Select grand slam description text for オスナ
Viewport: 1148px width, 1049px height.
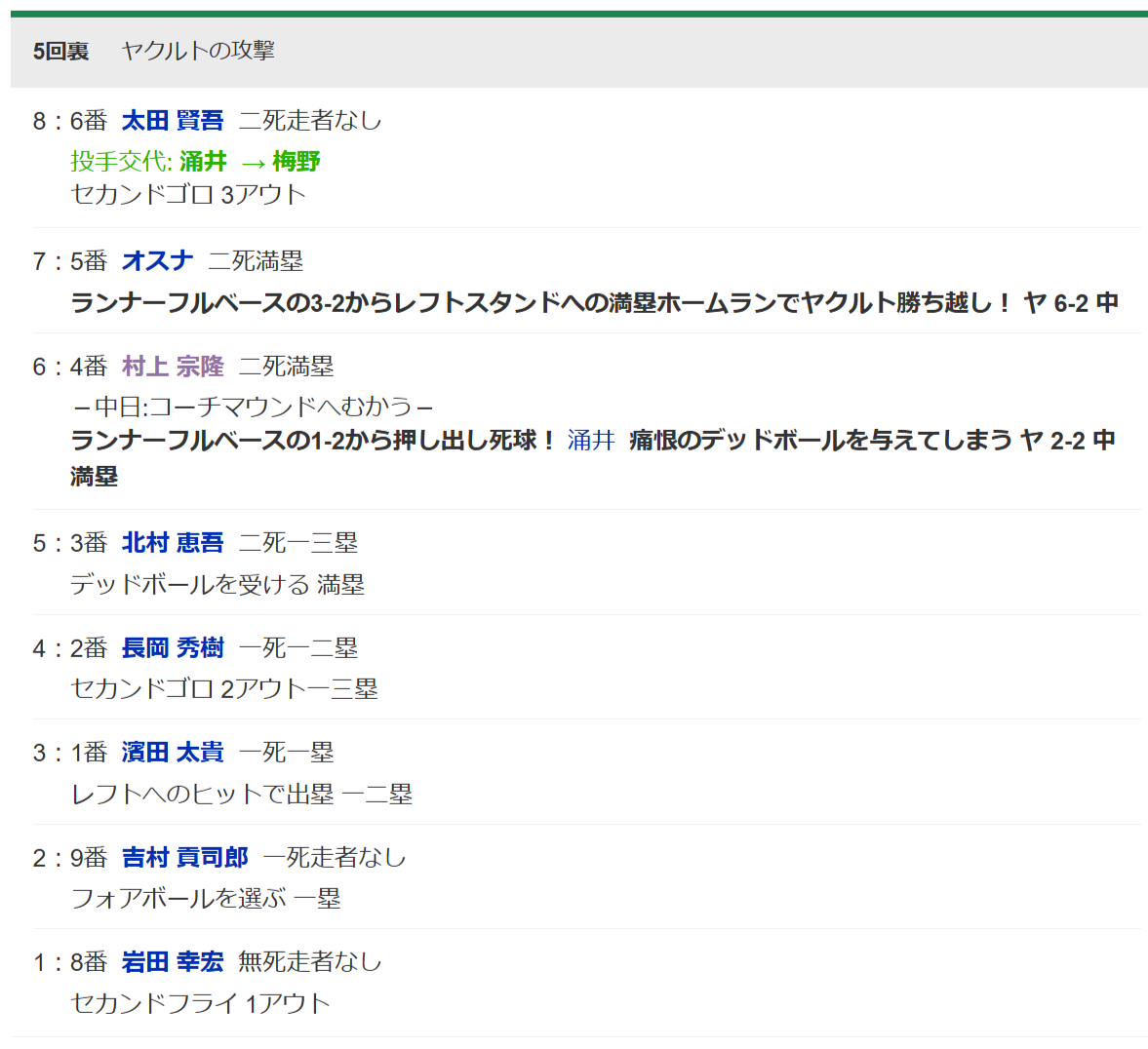click(595, 302)
